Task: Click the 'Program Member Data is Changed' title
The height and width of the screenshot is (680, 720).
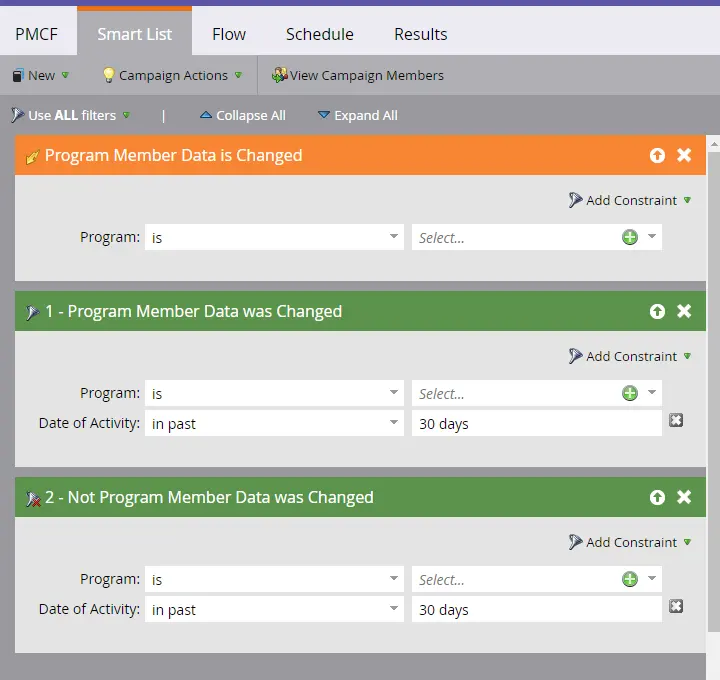Action: click(x=174, y=155)
